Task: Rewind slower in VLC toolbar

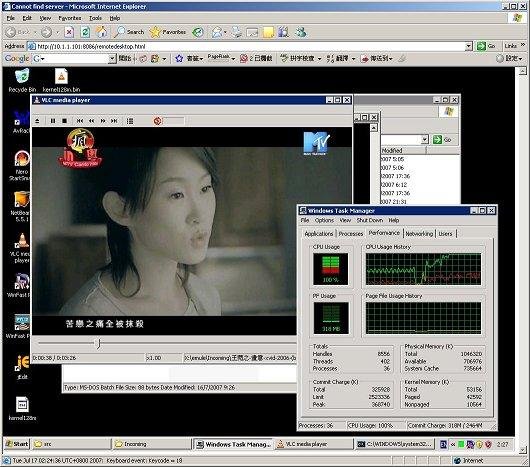Action: [92, 121]
